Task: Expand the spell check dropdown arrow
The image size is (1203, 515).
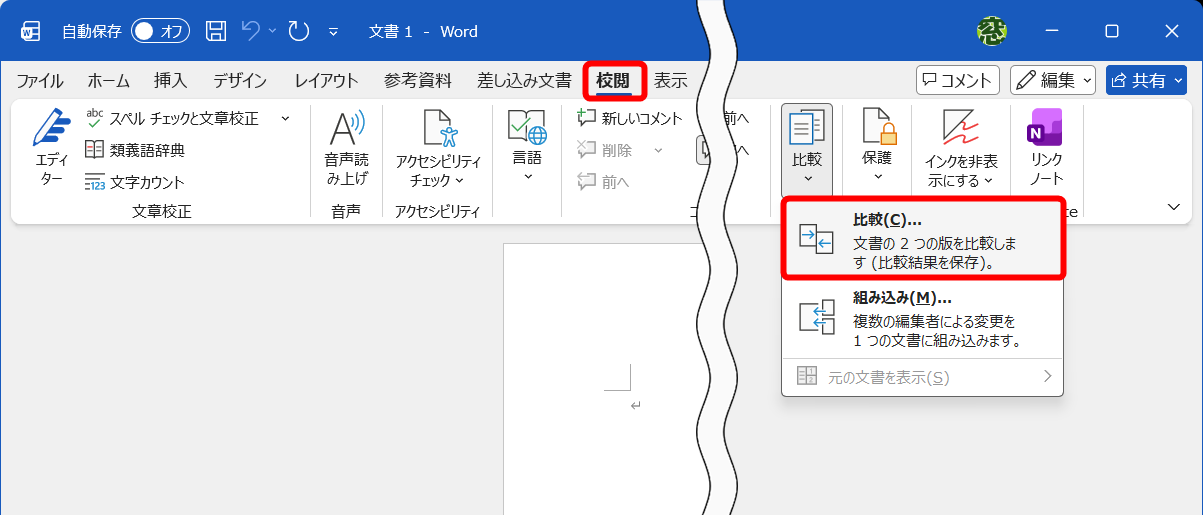Action: [285, 118]
